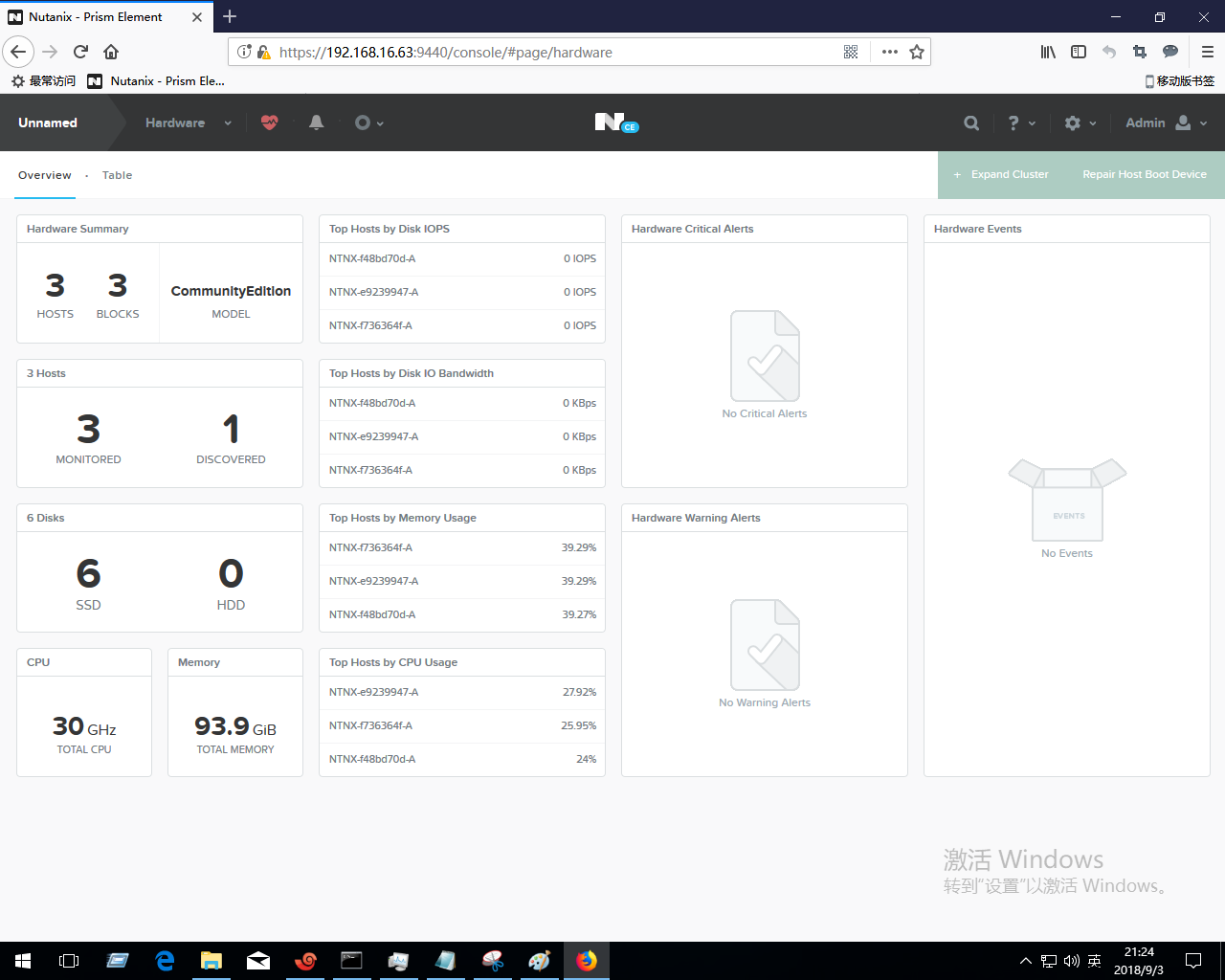Viewport: 1225px width, 980px height.
Task: Click the Nutanix CE logo
Action: (615, 122)
